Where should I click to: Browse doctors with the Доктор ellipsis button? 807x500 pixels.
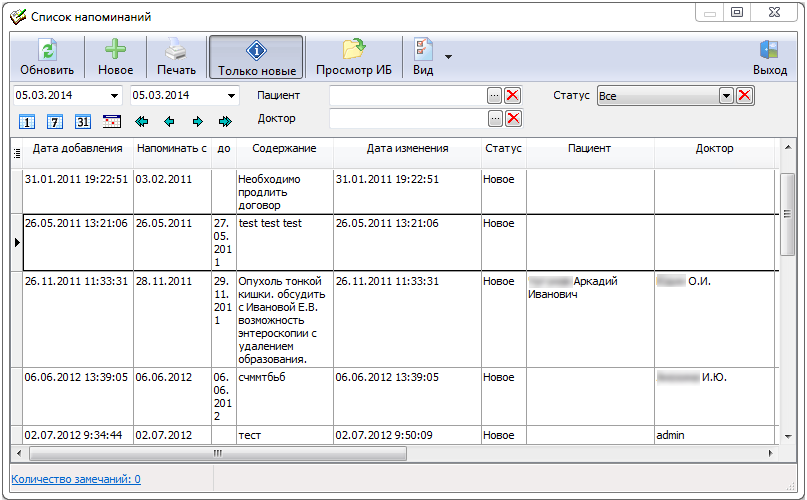(x=494, y=119)
